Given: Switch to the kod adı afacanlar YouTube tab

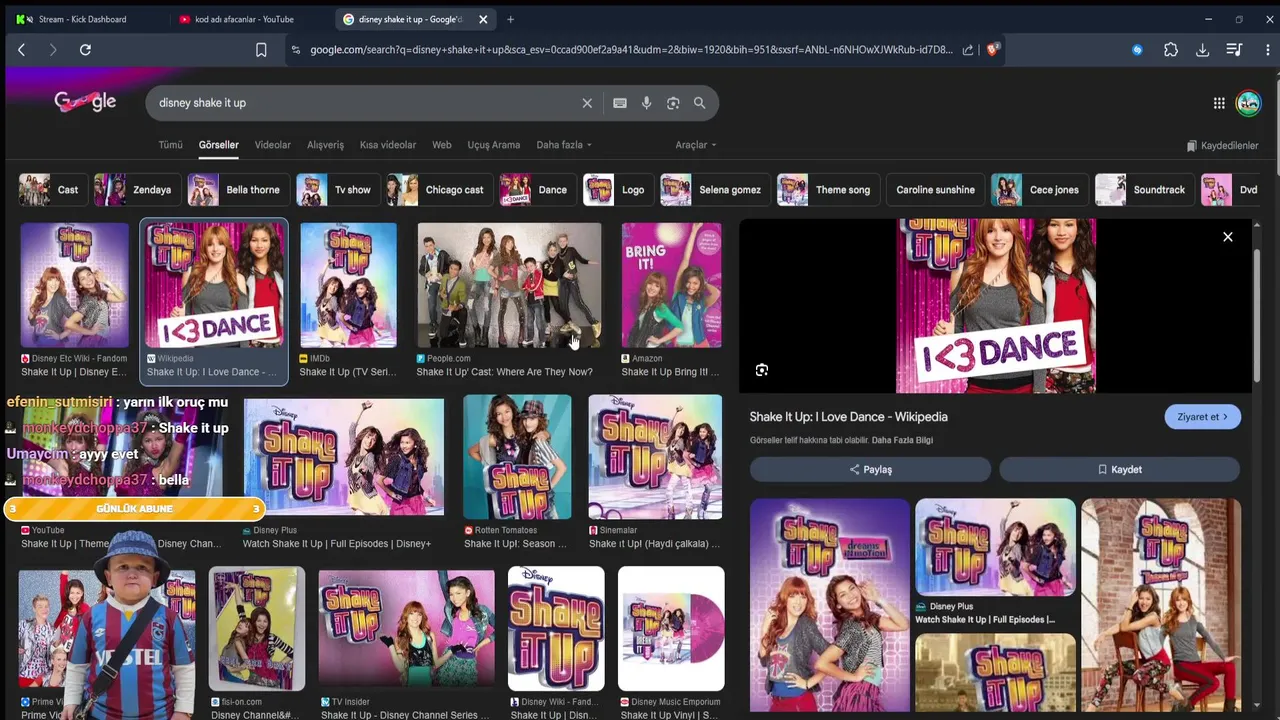Looking at the screenshot, I should coord(247,19).
